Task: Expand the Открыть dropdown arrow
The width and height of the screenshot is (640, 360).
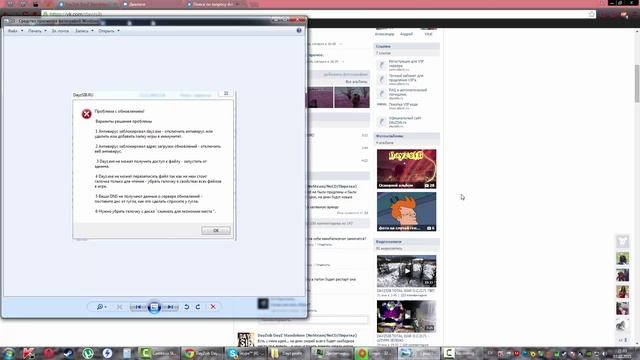Action: pos(118,31)
